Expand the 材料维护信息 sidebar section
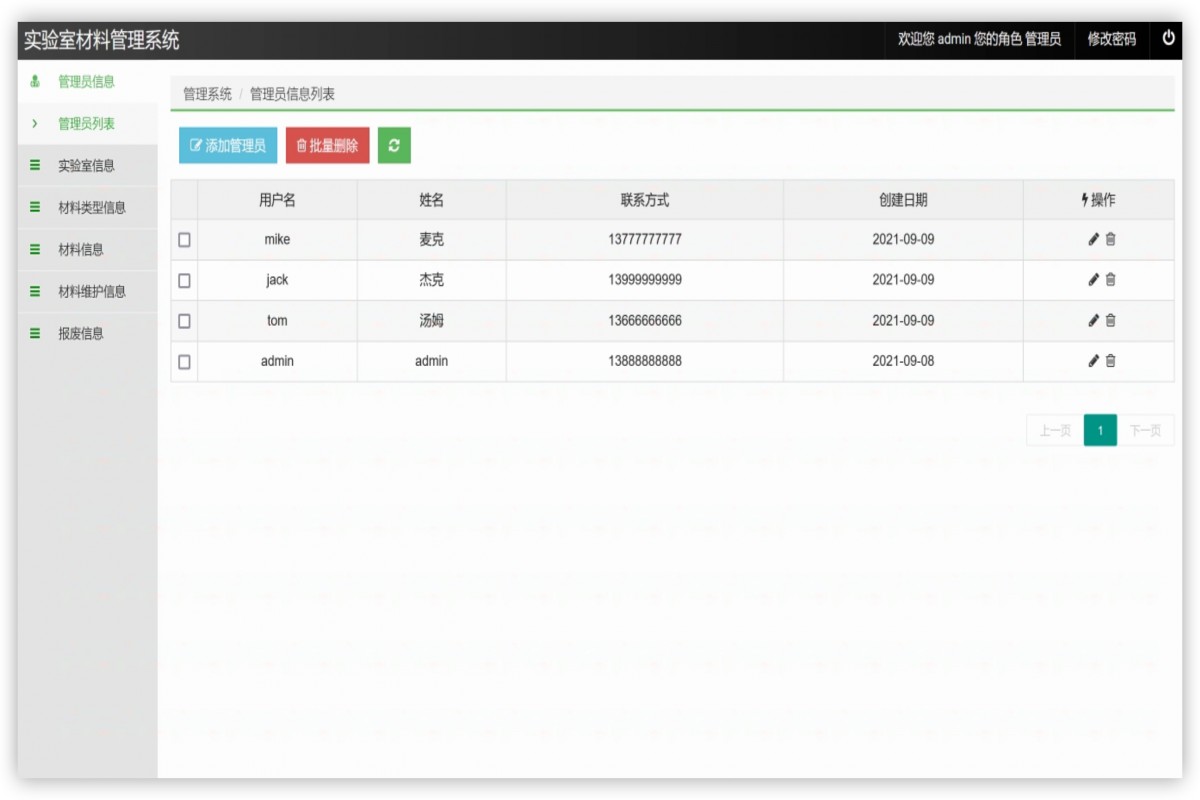Screen dimensions: 1200x800 point(92,292)
